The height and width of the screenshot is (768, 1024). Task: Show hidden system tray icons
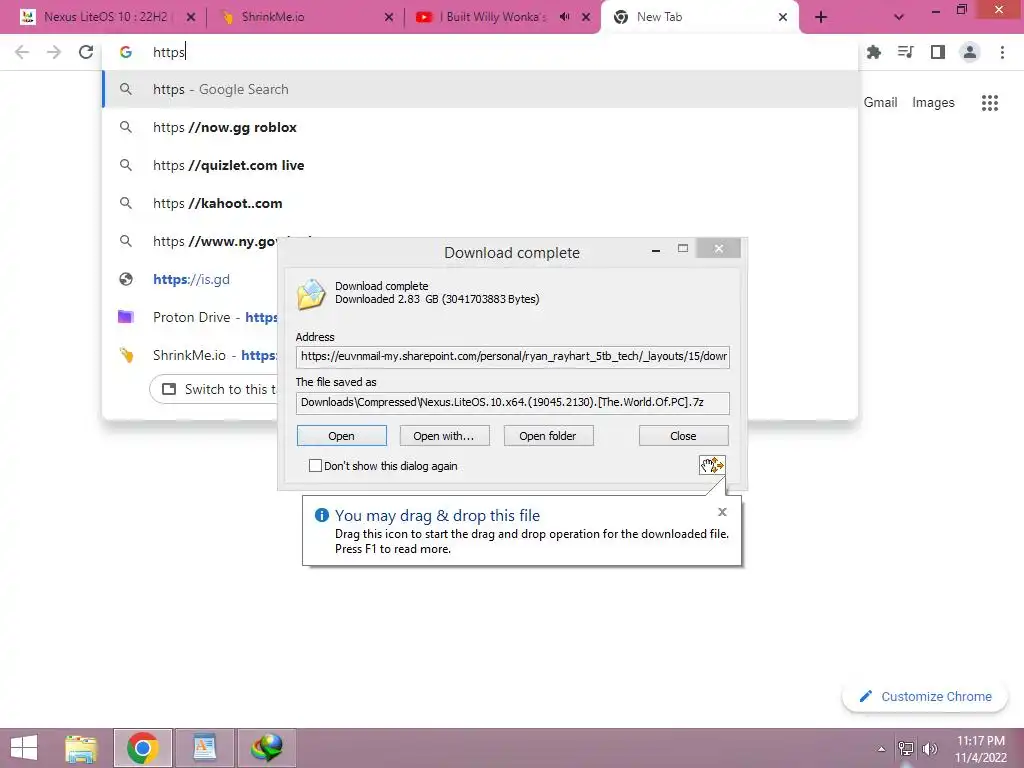pyautogui.click(x=881, y=749)
